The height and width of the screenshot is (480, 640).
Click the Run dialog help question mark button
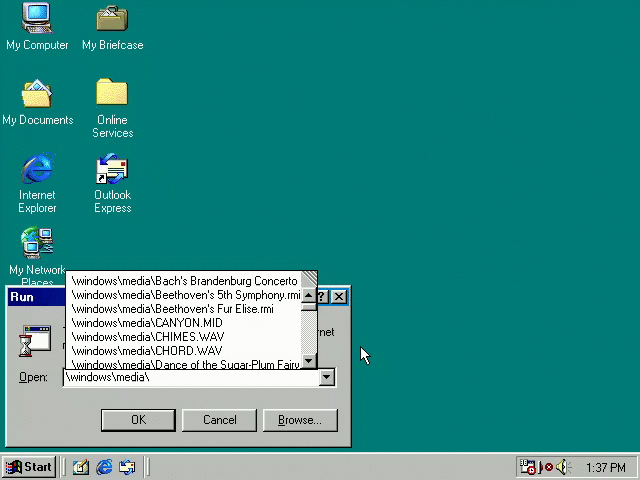(x=322, y=297)
